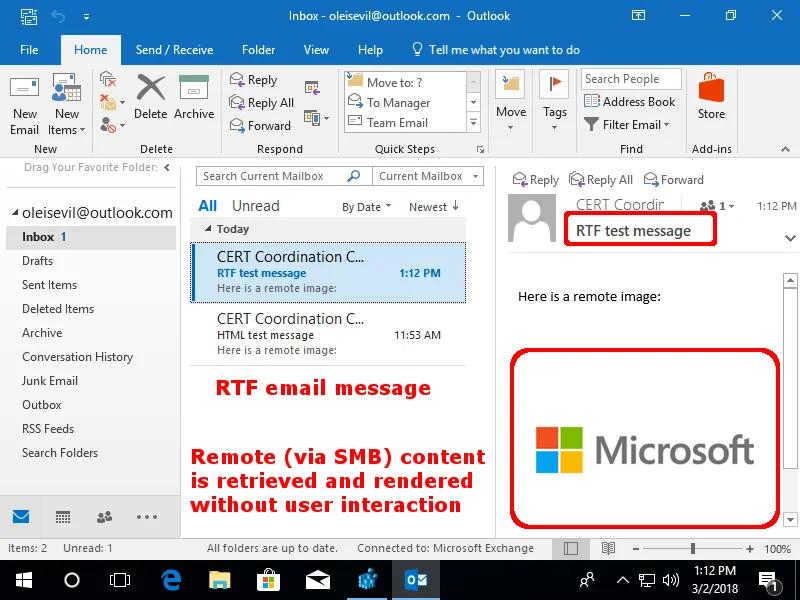Switch to the Calendar view icon
Viewport: 800px width, 600px height.
tap(63, 517)
